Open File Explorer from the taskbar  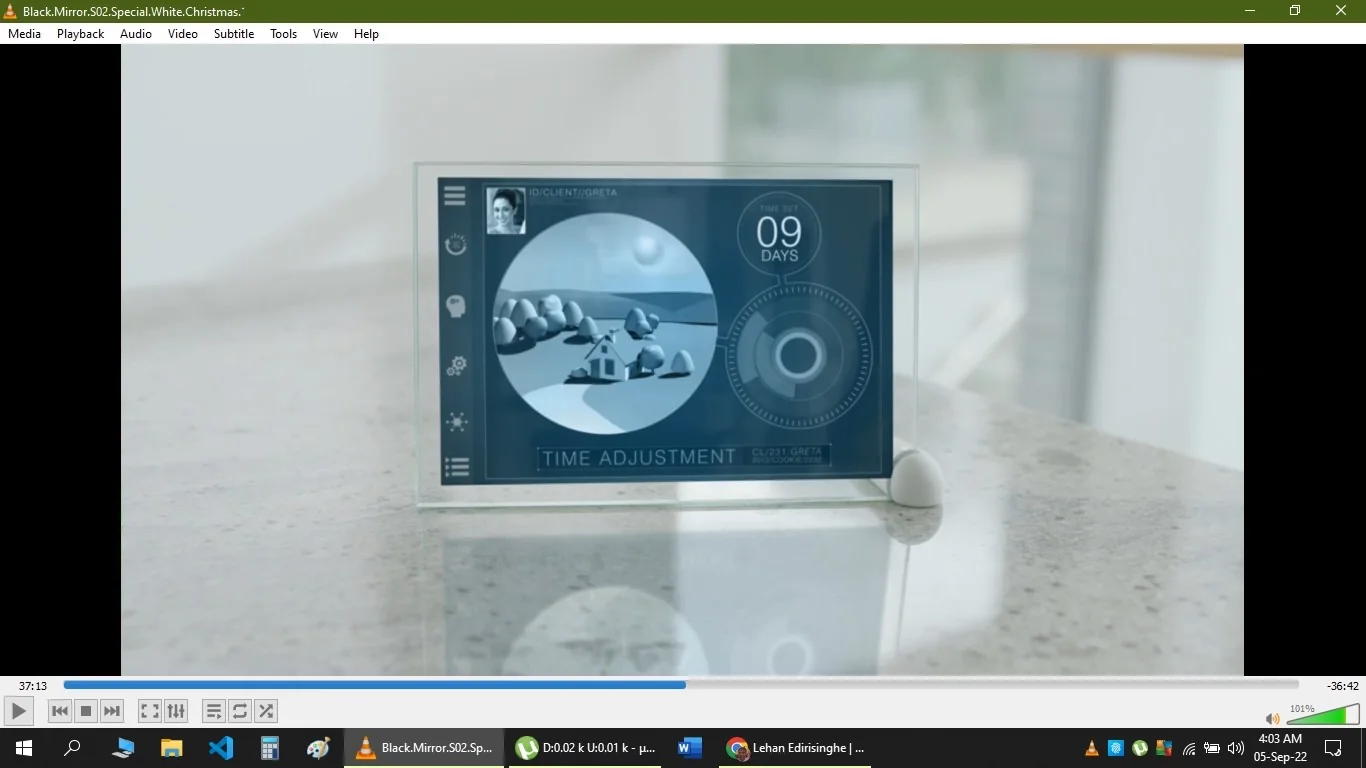pos(172,748)
